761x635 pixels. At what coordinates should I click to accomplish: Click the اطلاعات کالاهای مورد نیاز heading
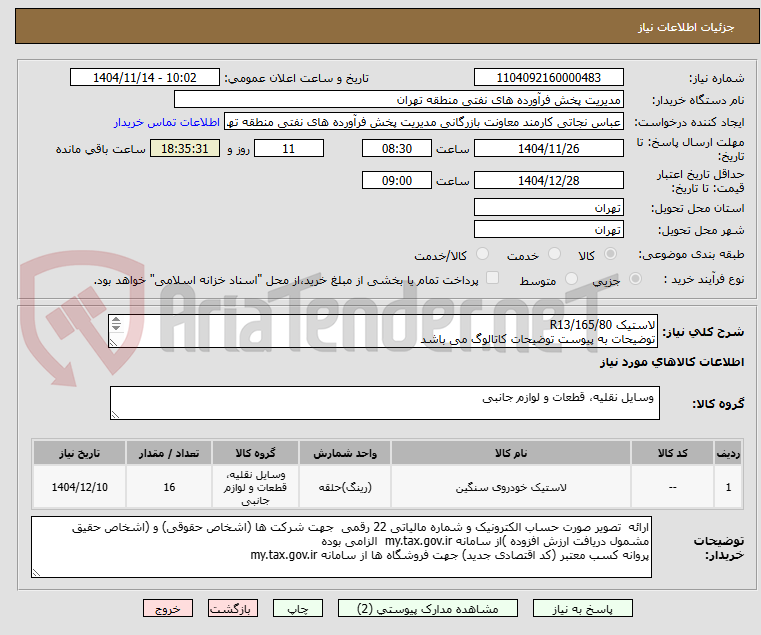tap(672, 362)
